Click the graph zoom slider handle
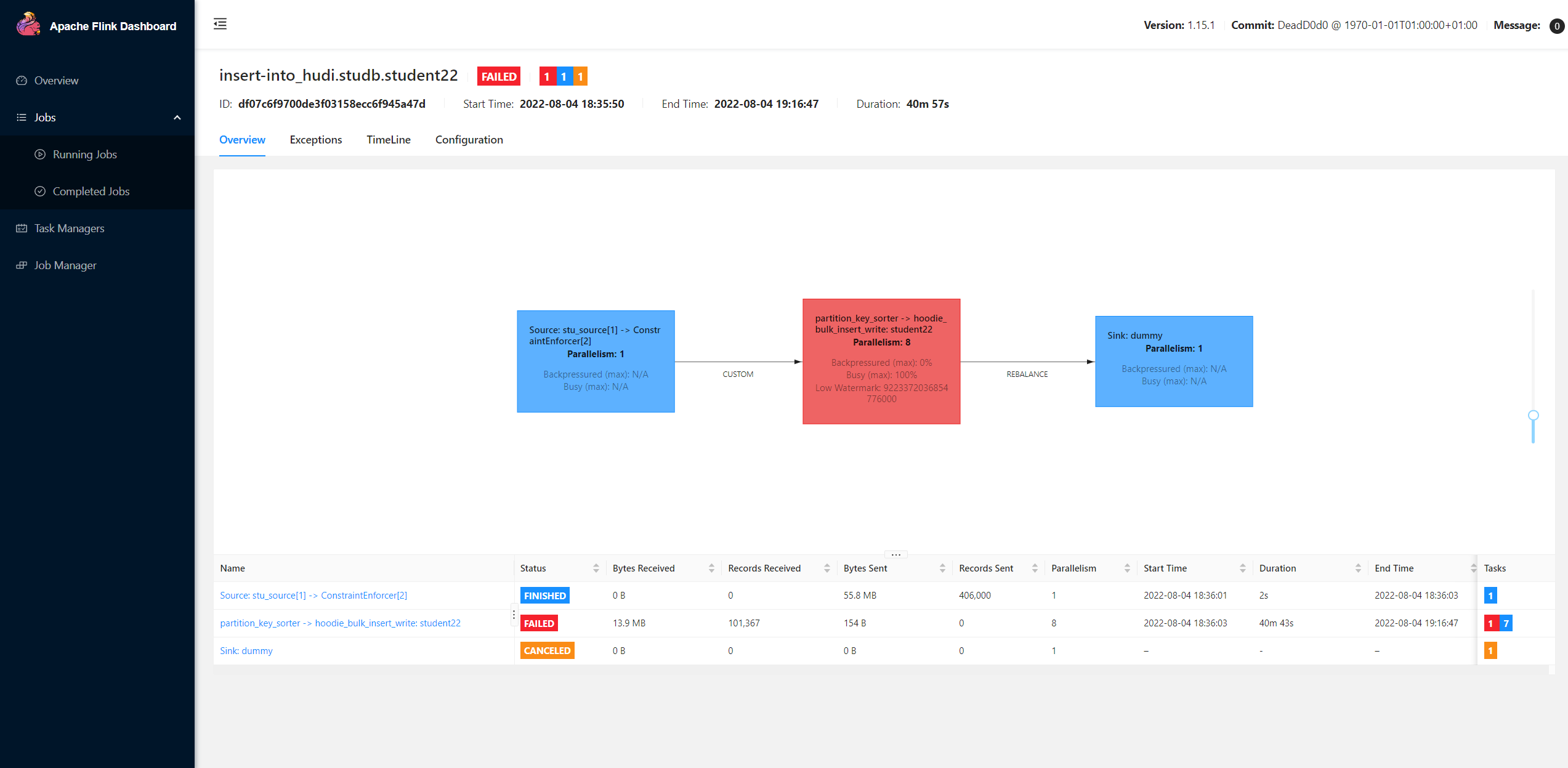 (x=1533, y=415)
